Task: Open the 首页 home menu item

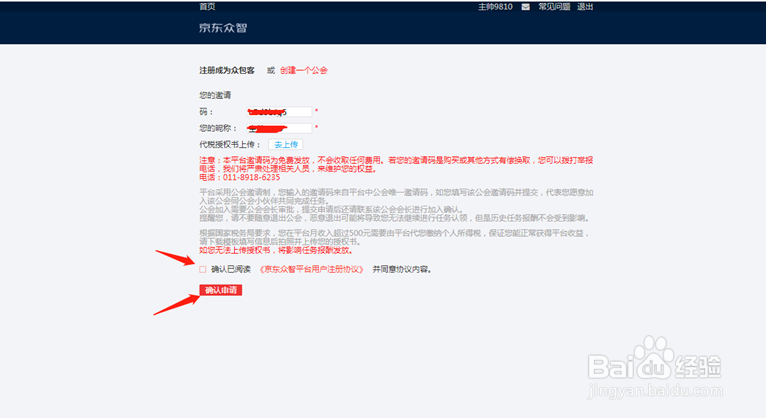Action: point(207,6)
